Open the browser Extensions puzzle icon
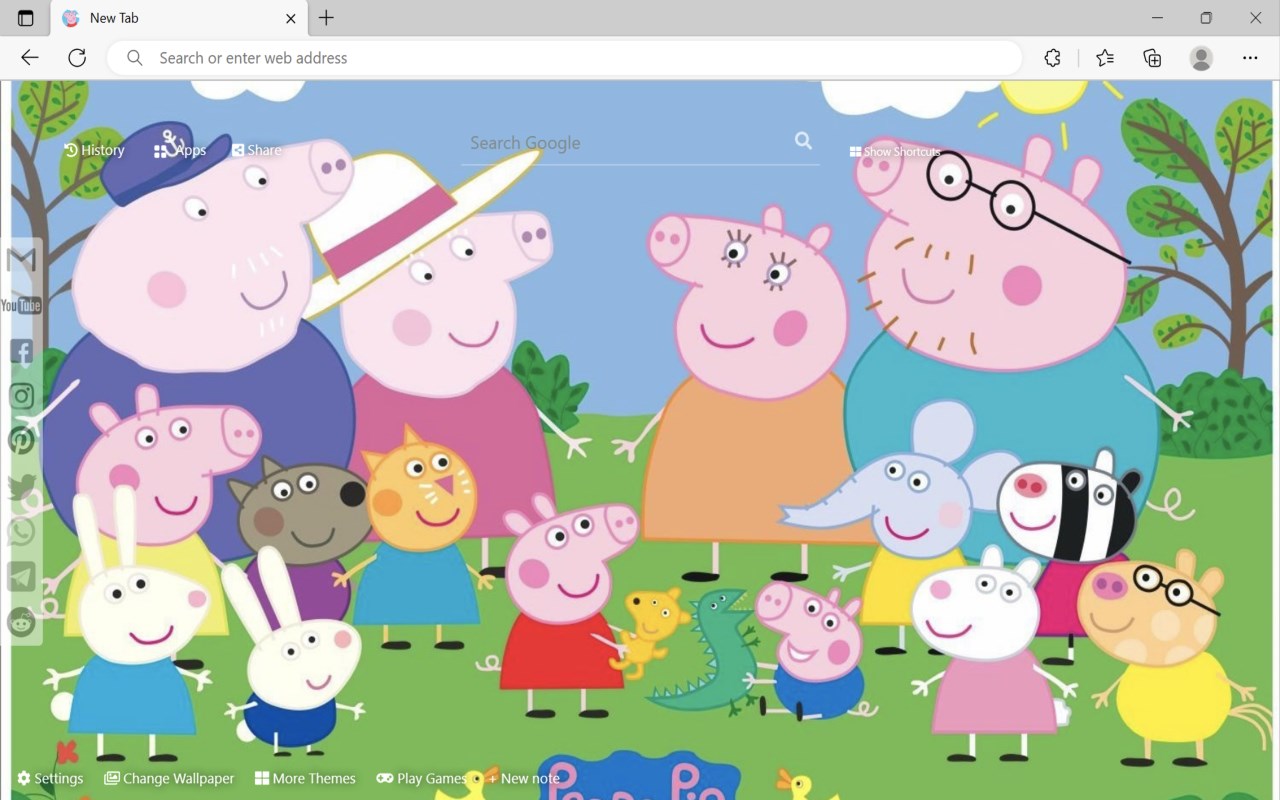 1052,58
